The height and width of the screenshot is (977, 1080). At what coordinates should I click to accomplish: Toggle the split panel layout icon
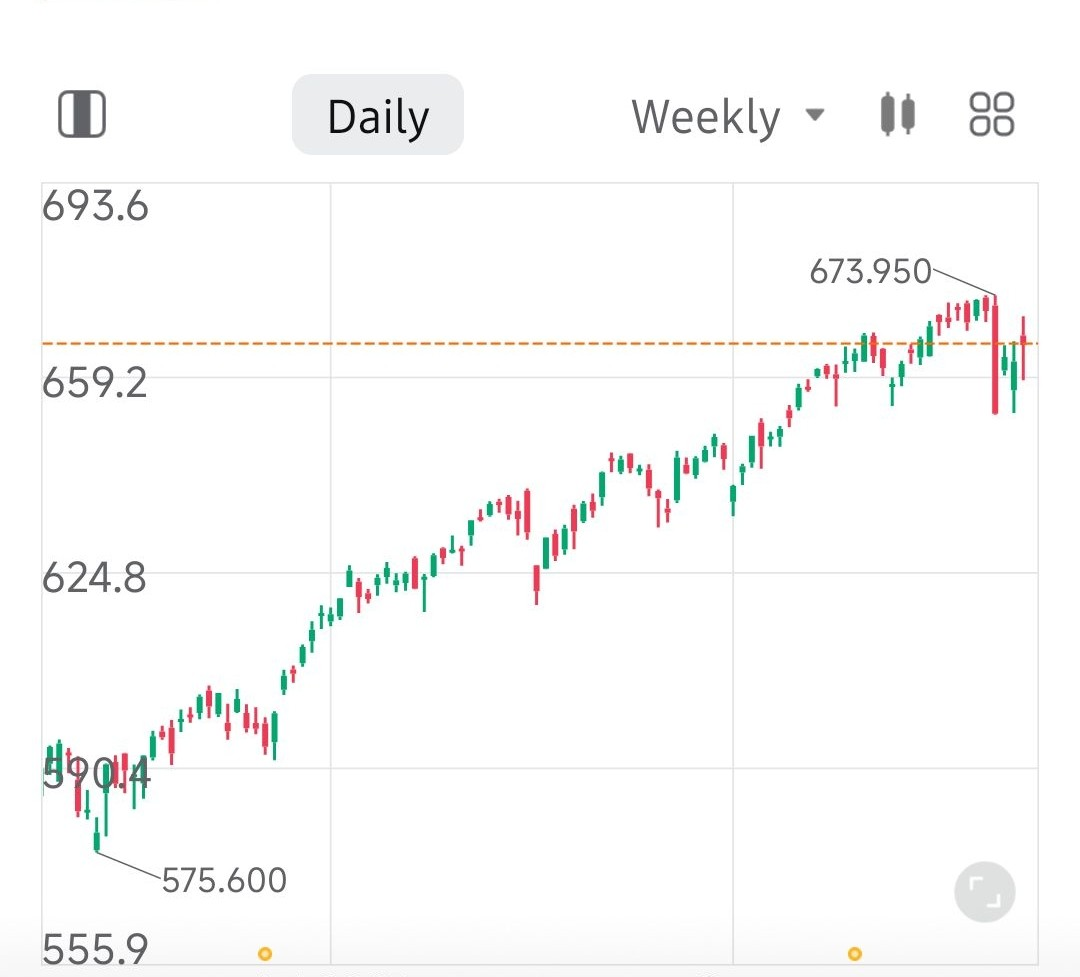pos(82,114)
